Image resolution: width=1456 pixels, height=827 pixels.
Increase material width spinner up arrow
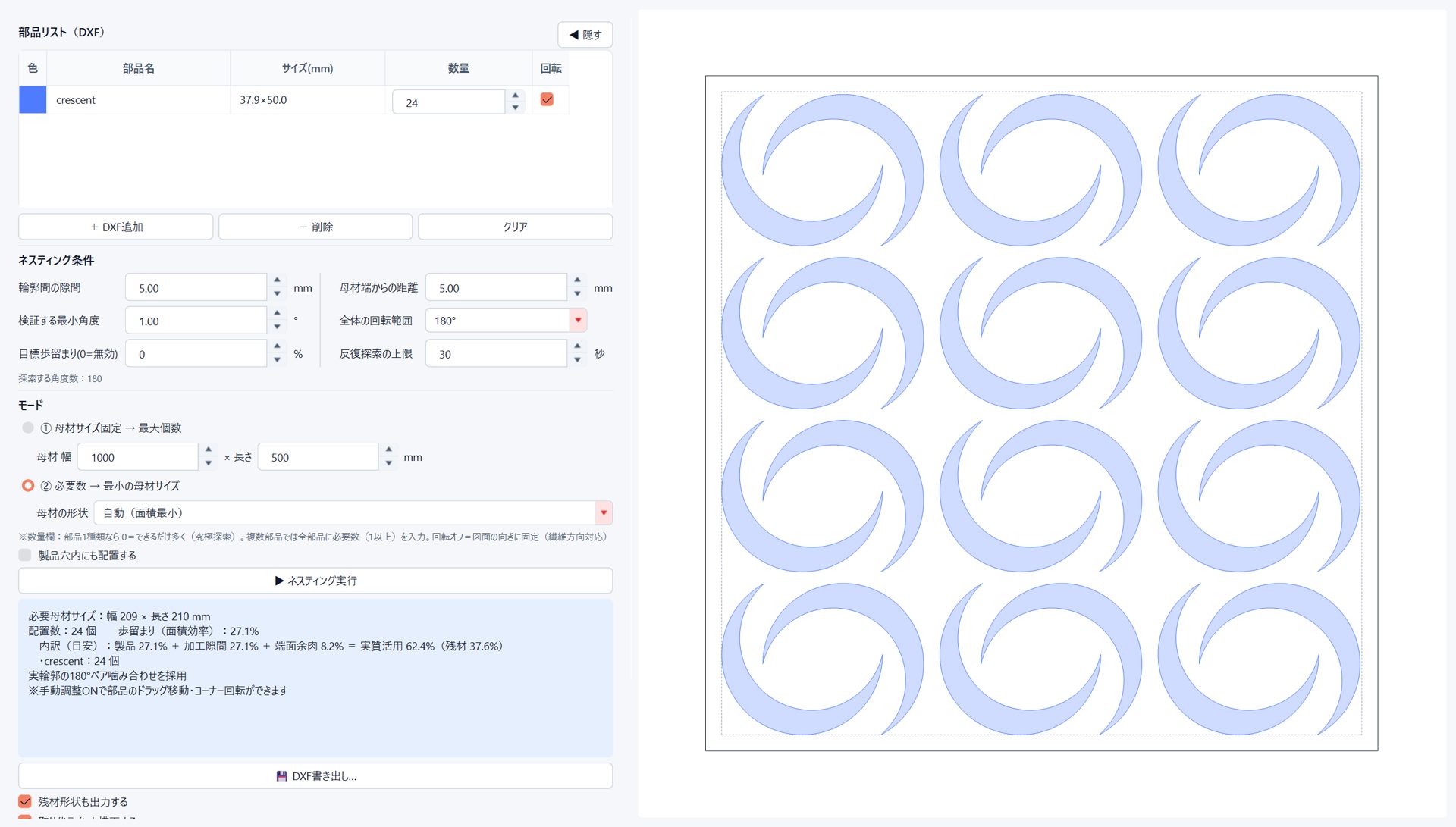(208, 450)
